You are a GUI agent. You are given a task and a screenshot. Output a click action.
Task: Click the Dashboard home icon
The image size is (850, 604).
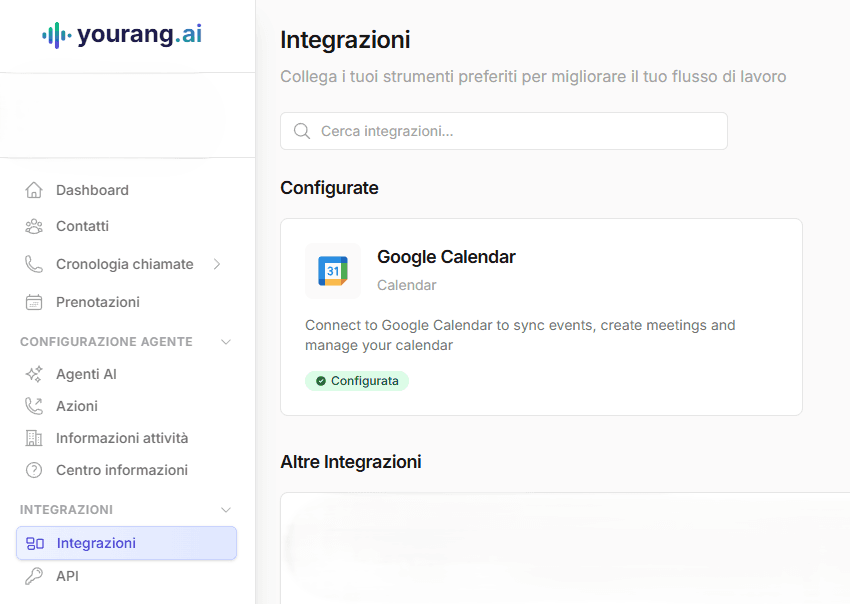pyautogui.click(x=34, y=190)
